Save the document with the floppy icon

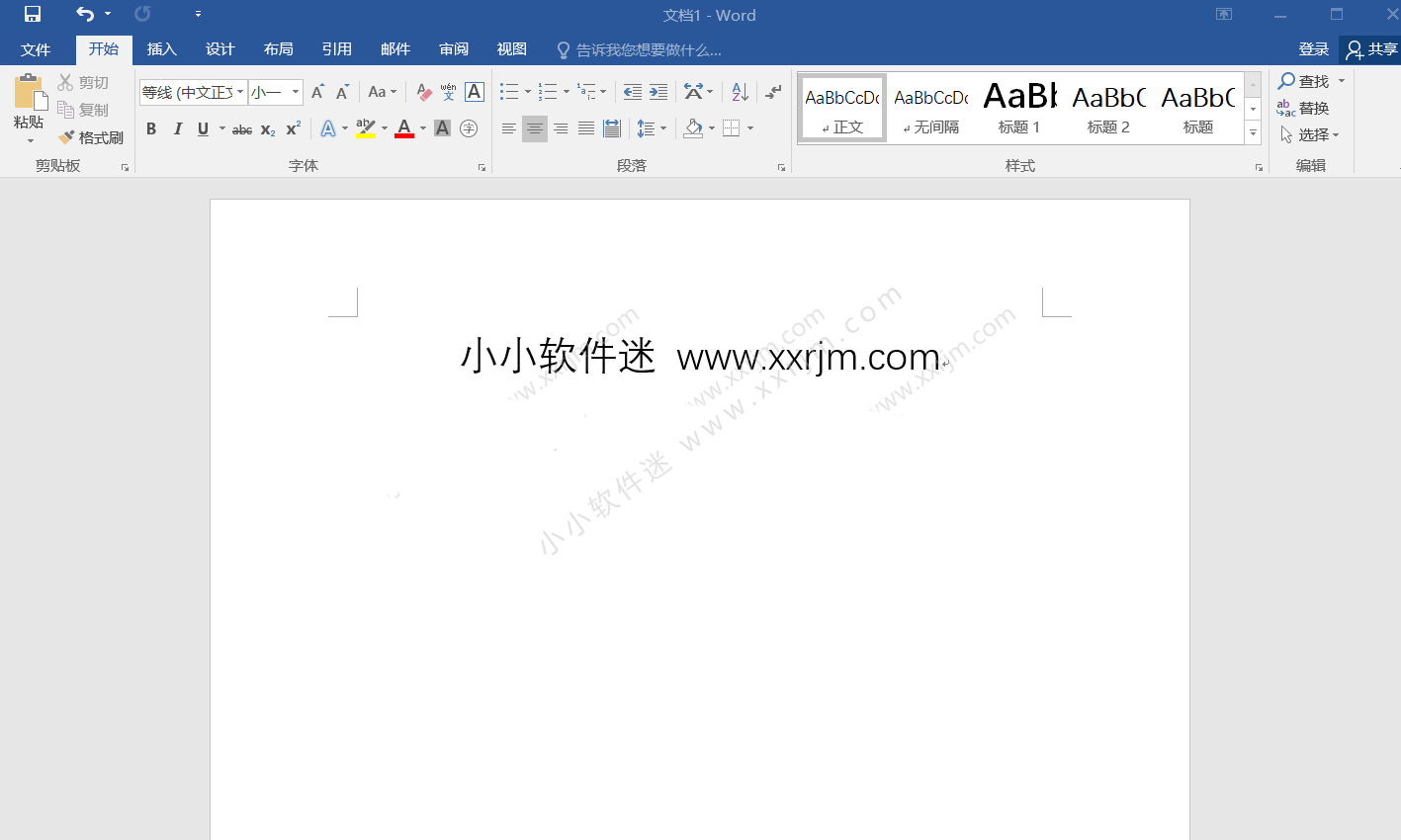point(33,14)
